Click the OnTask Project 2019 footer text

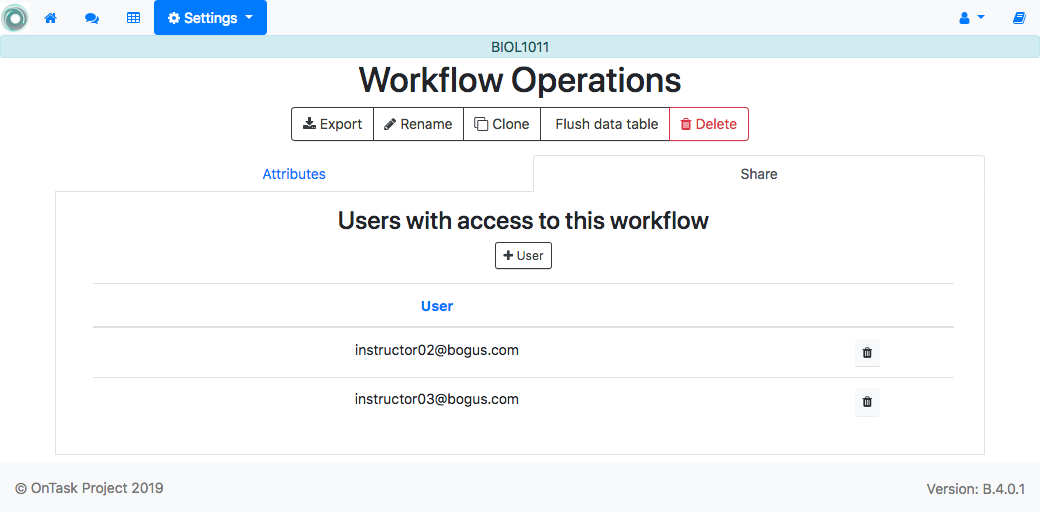[x=89, y=488]
